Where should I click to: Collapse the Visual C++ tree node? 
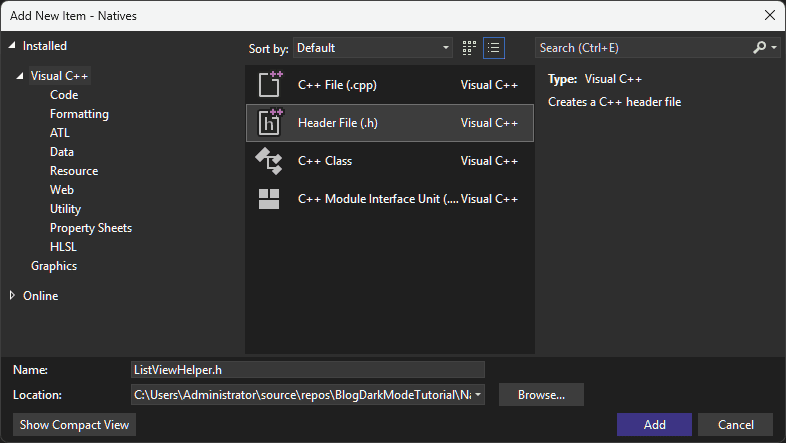pyautogui.click(x=20, y=76)
